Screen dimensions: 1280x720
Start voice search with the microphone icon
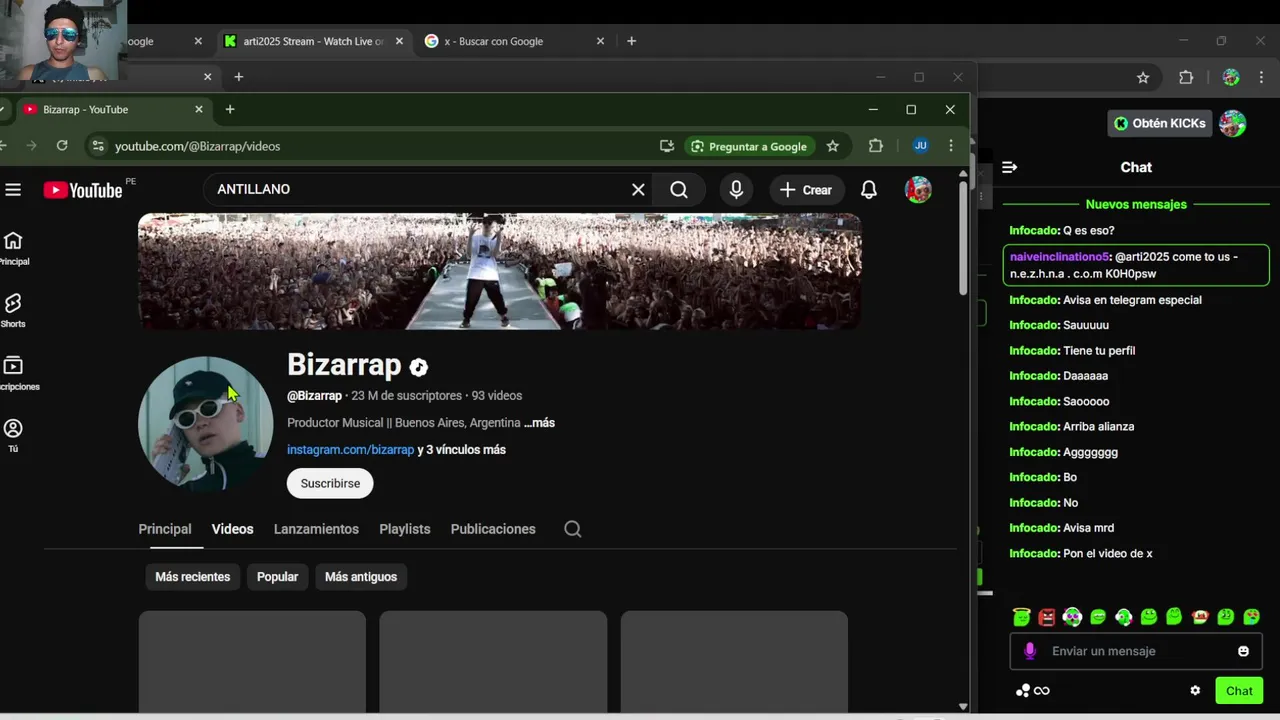coord(736,190)
